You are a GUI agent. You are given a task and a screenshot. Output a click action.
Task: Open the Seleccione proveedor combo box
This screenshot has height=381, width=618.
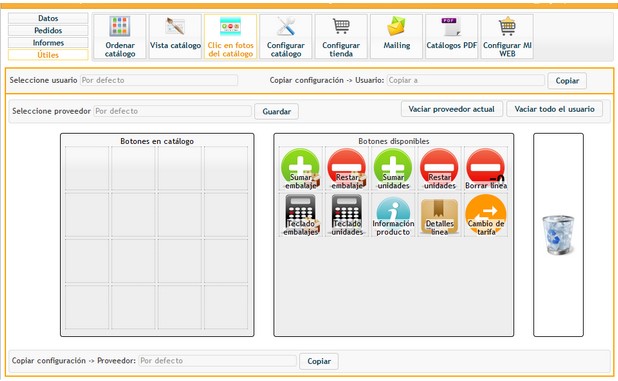tap(173, 111)
